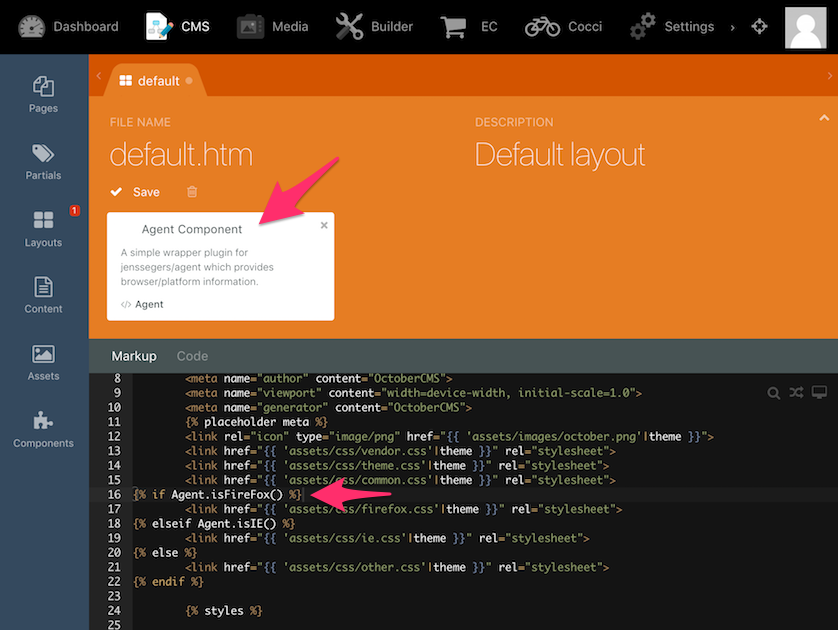838x630 pixels.
Task: Click the Dashboard menu label
Action: (x=86, y=27)
